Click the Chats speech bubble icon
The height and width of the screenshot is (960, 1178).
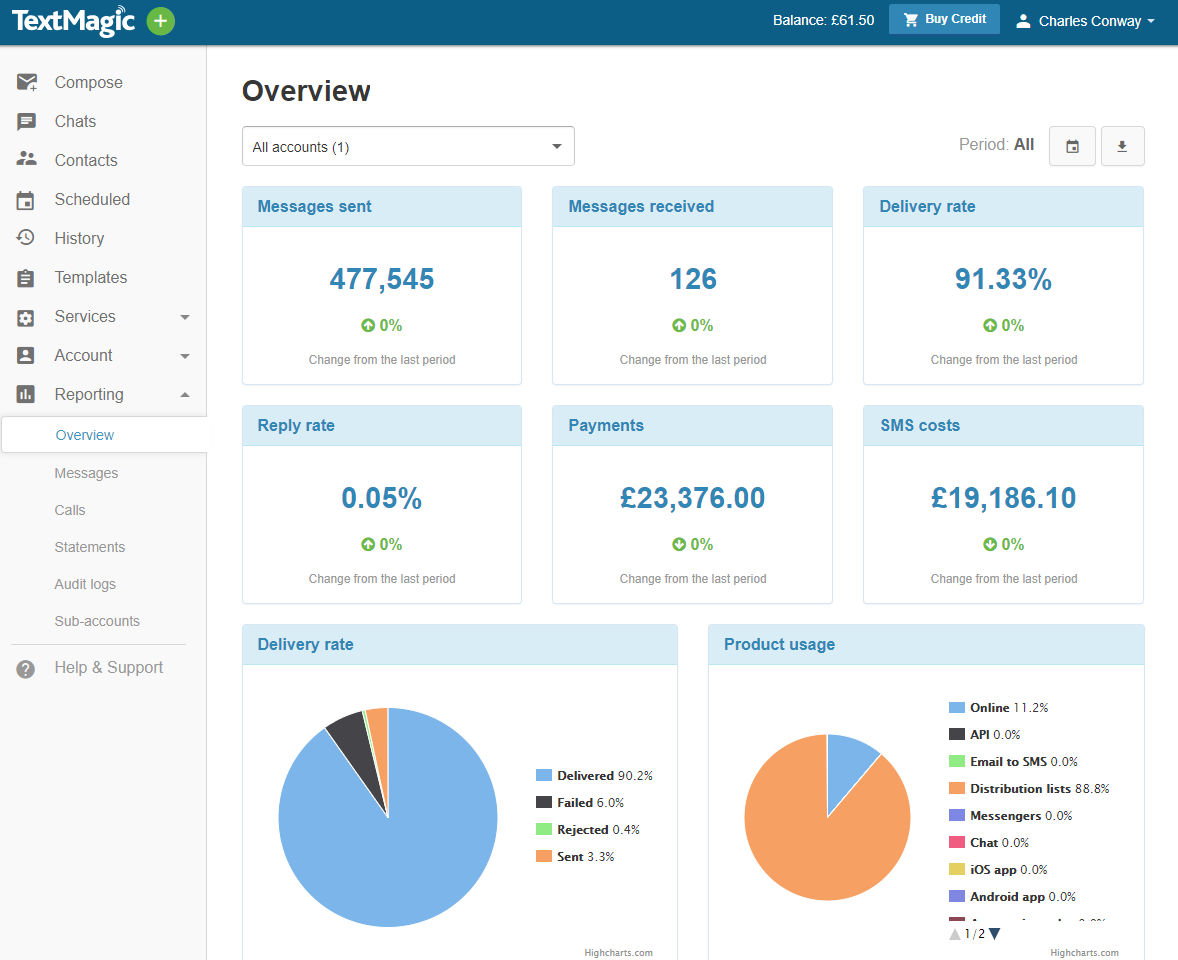click(x=26, y=122)
